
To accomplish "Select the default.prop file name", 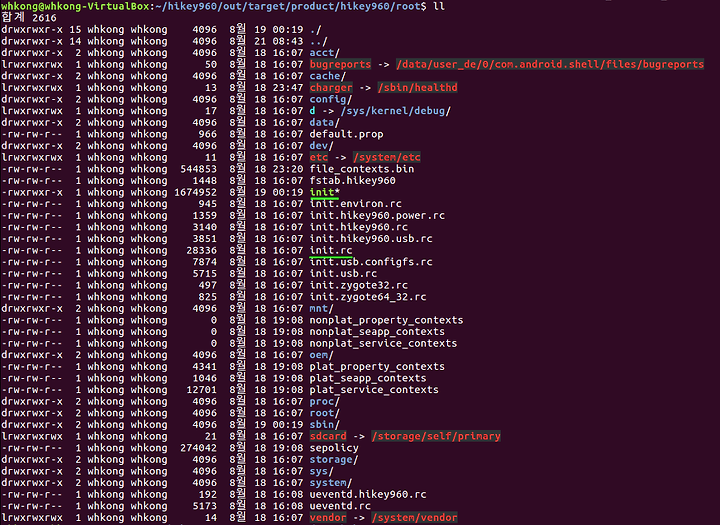I will click(346, 134).
